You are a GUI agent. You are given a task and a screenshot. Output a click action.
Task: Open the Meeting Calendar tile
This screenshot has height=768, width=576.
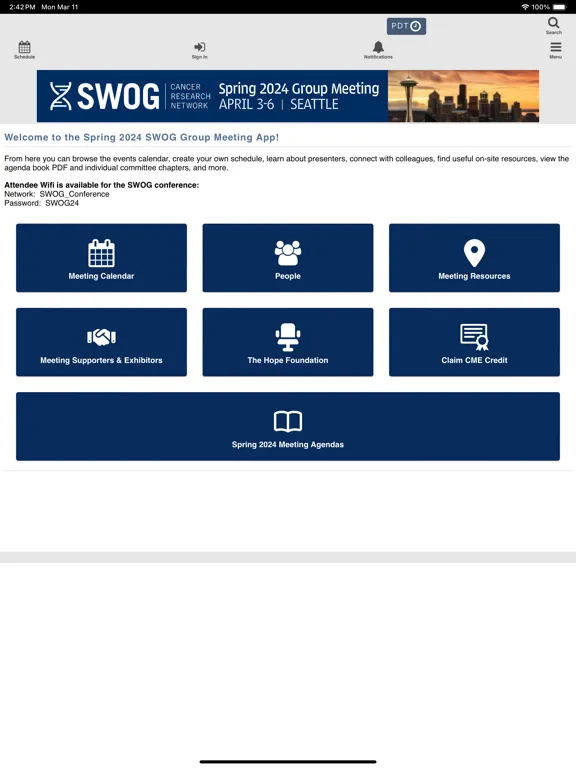click(101, 258)
